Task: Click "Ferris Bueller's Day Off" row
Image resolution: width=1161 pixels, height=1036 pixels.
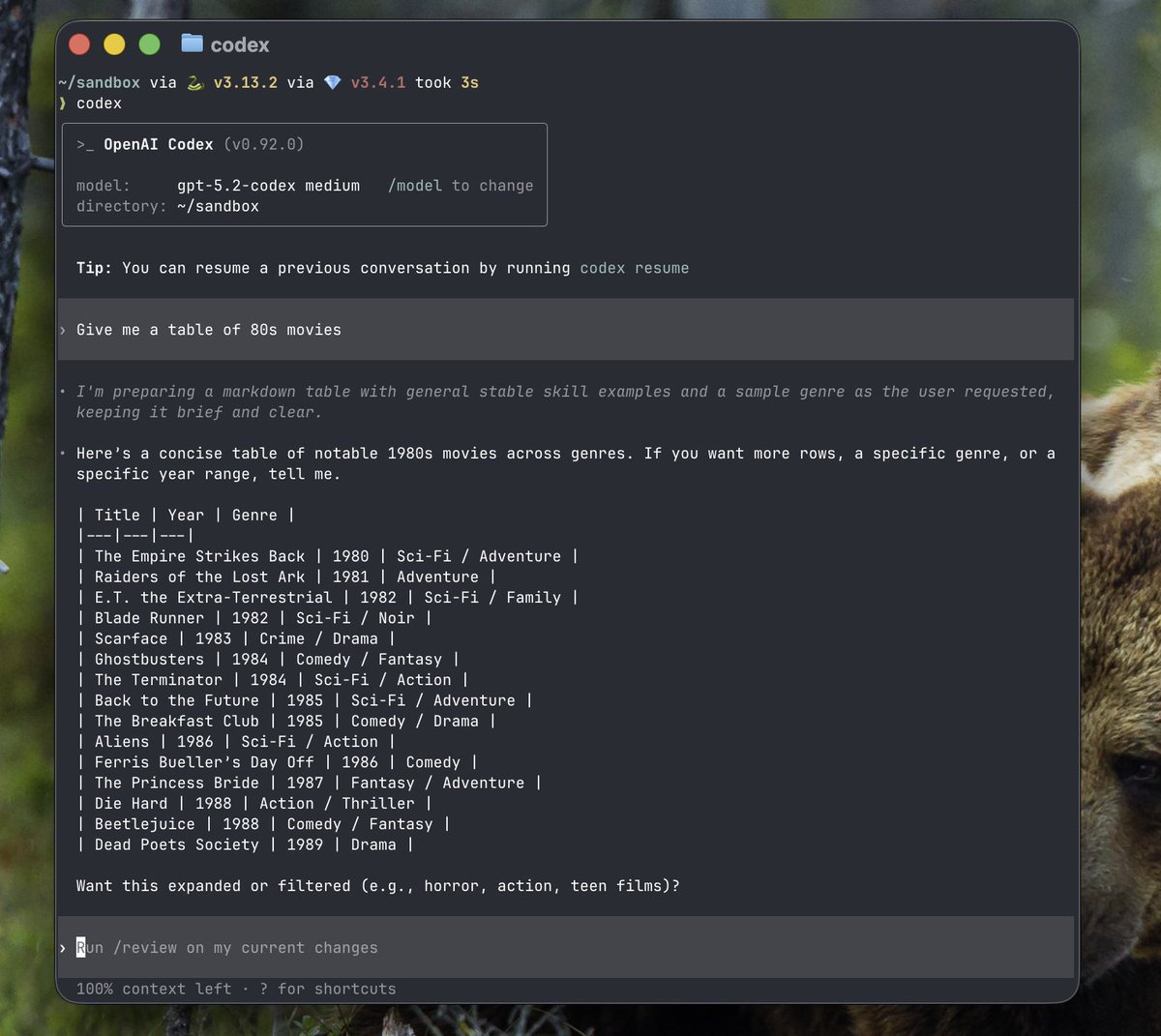Action: [278, 762]
